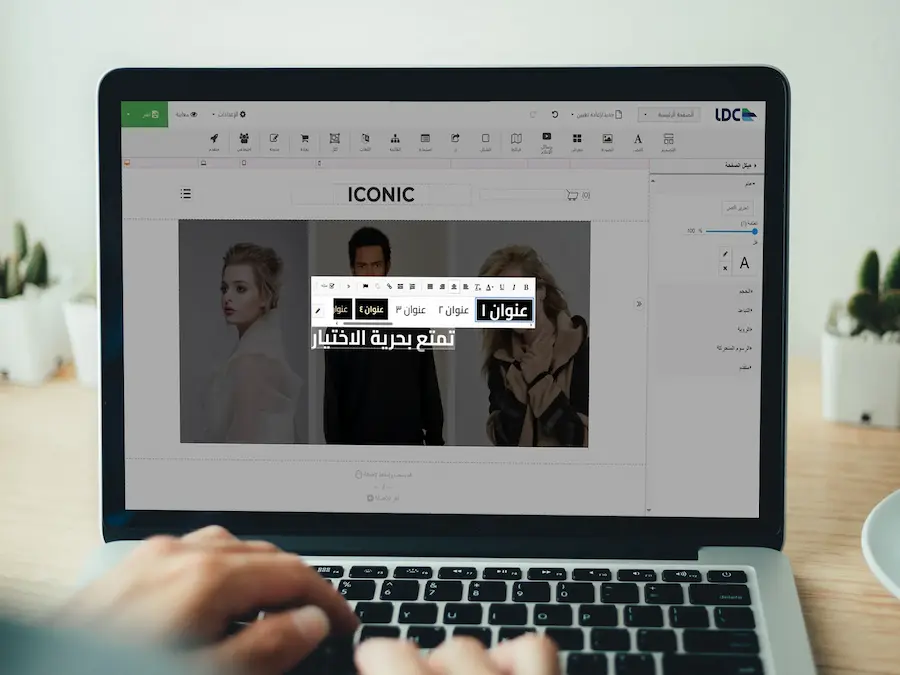The height and width of the screenshot is (675, 900).
Task: Click the LDC logo
Action: (736, 115)
